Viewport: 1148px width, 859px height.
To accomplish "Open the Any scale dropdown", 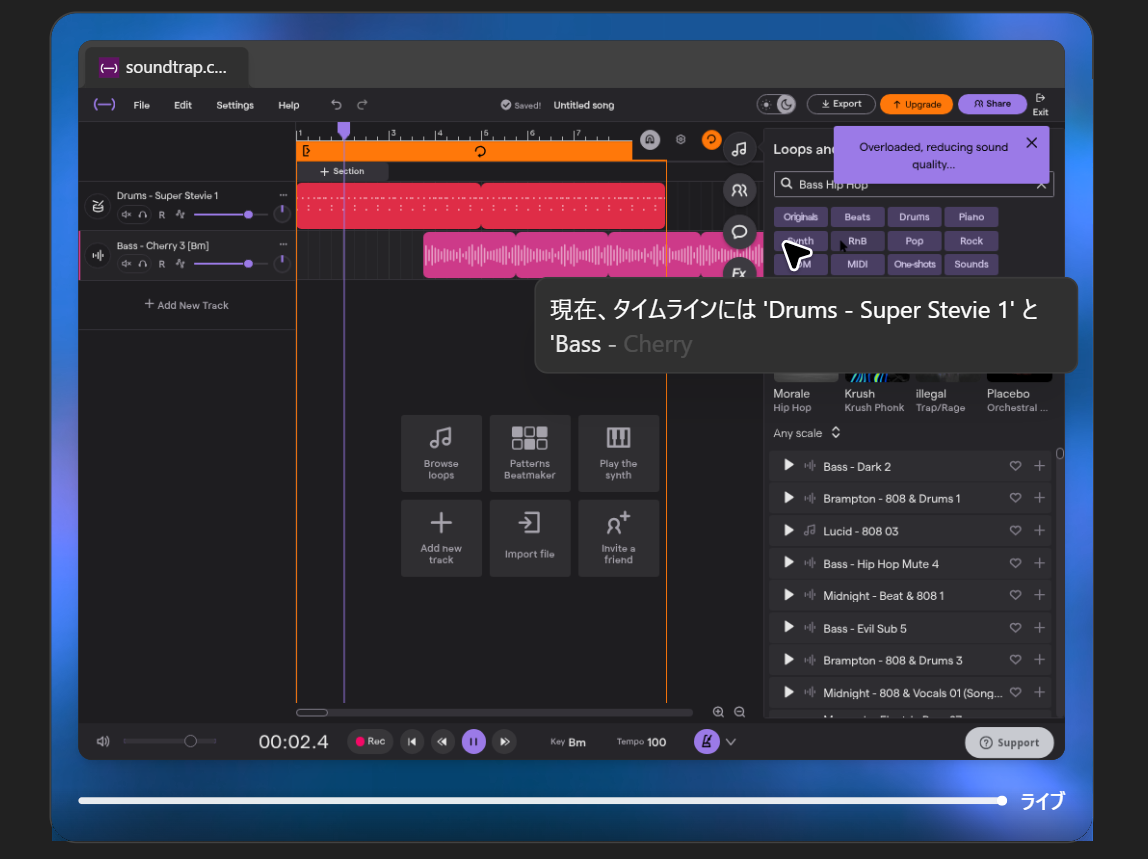I will [806, 433].
